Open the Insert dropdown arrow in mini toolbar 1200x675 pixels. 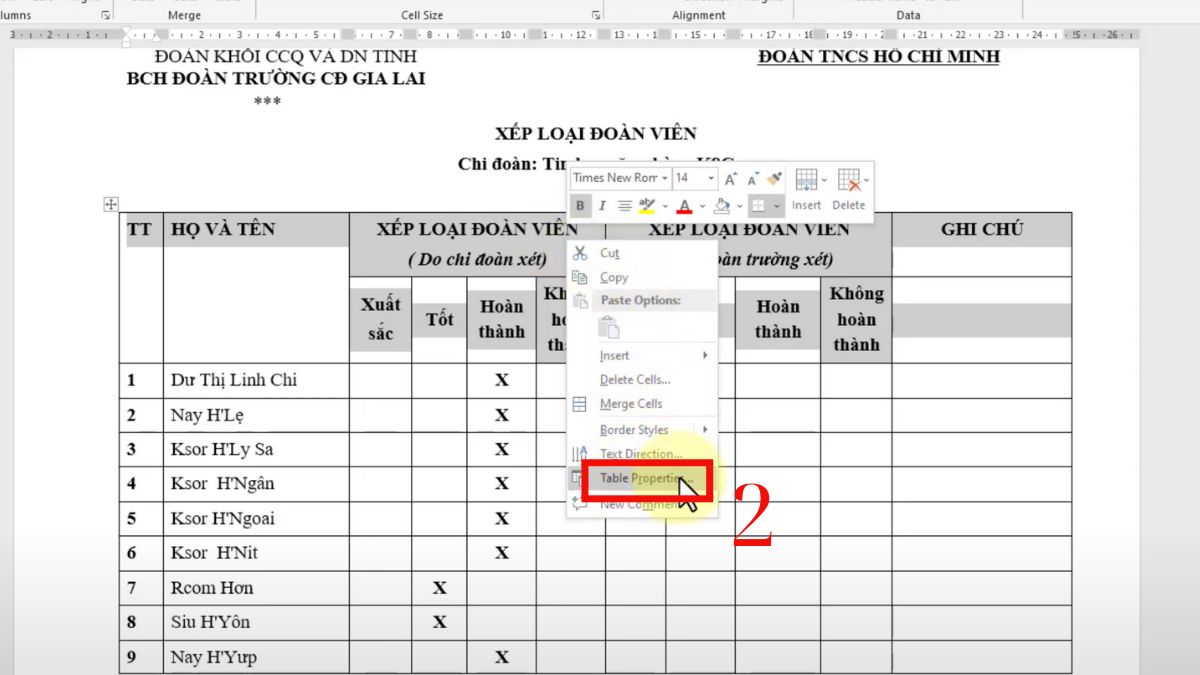(823, 181)
